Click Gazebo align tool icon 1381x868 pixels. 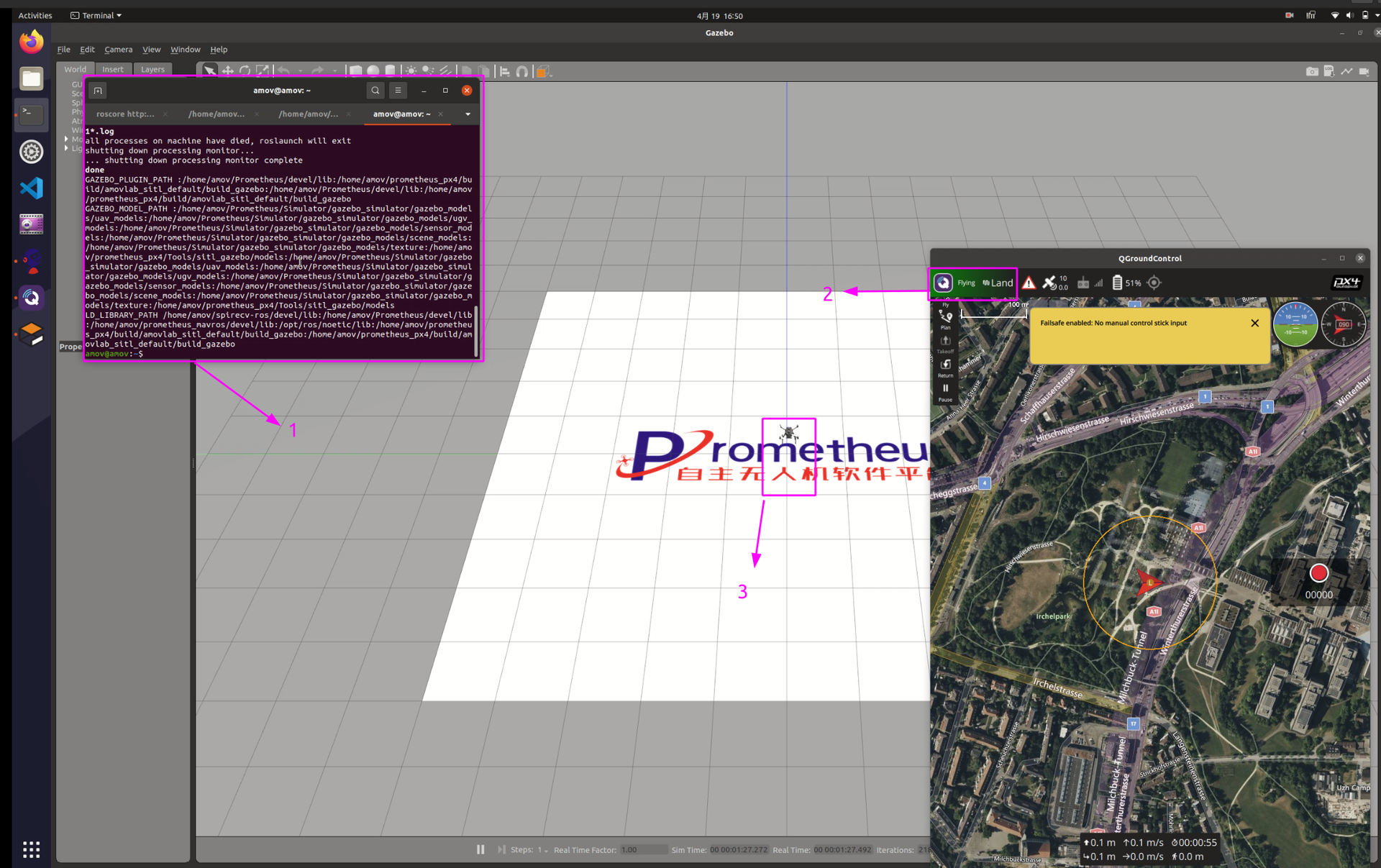click(504, 70)
